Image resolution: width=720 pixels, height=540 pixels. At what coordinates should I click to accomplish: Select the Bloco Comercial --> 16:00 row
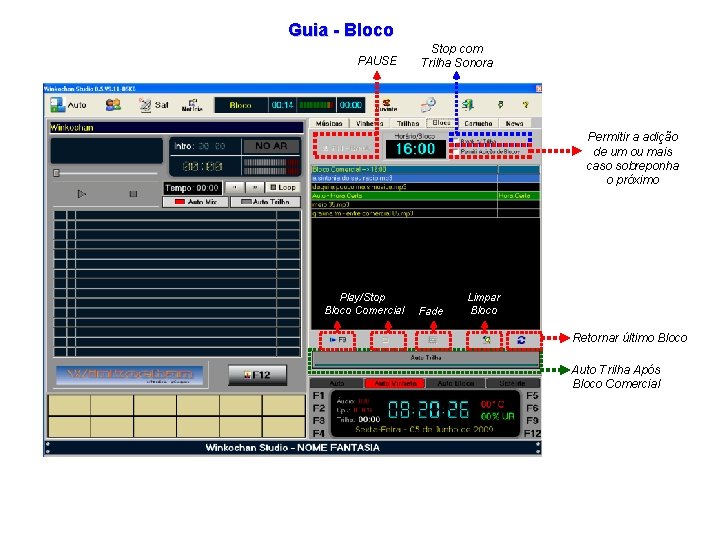pyautogui.click(x=425, y=169)
